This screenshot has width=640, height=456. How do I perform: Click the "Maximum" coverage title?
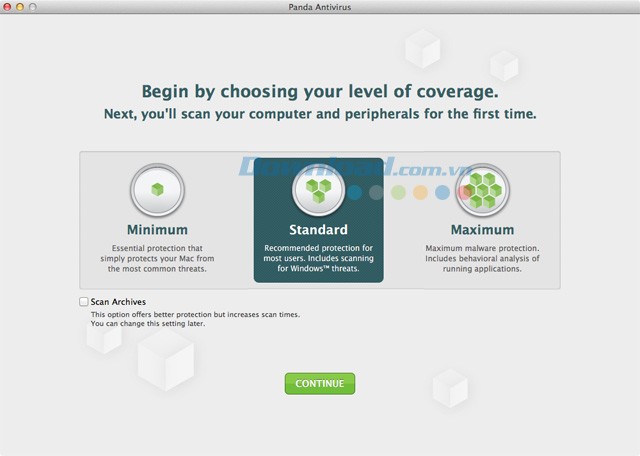click(x=482, y=230)
